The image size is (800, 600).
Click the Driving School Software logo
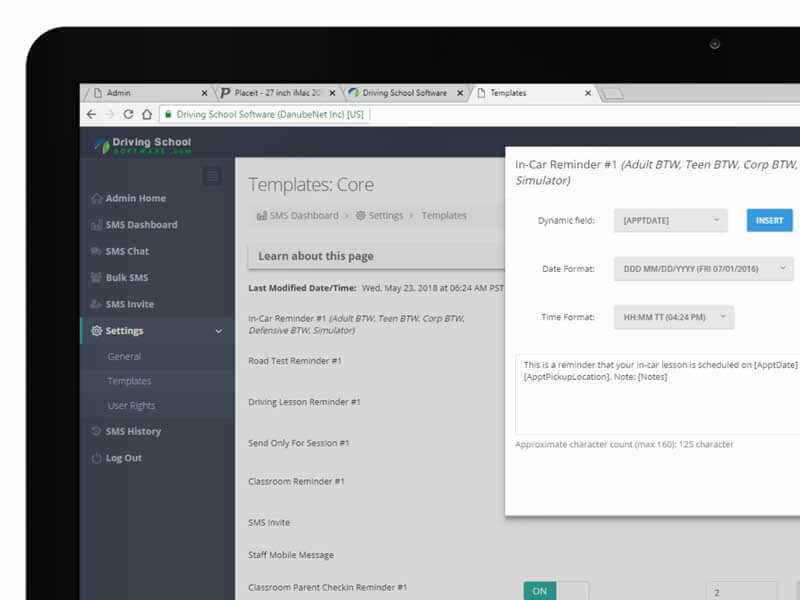(x=143, y=145)
